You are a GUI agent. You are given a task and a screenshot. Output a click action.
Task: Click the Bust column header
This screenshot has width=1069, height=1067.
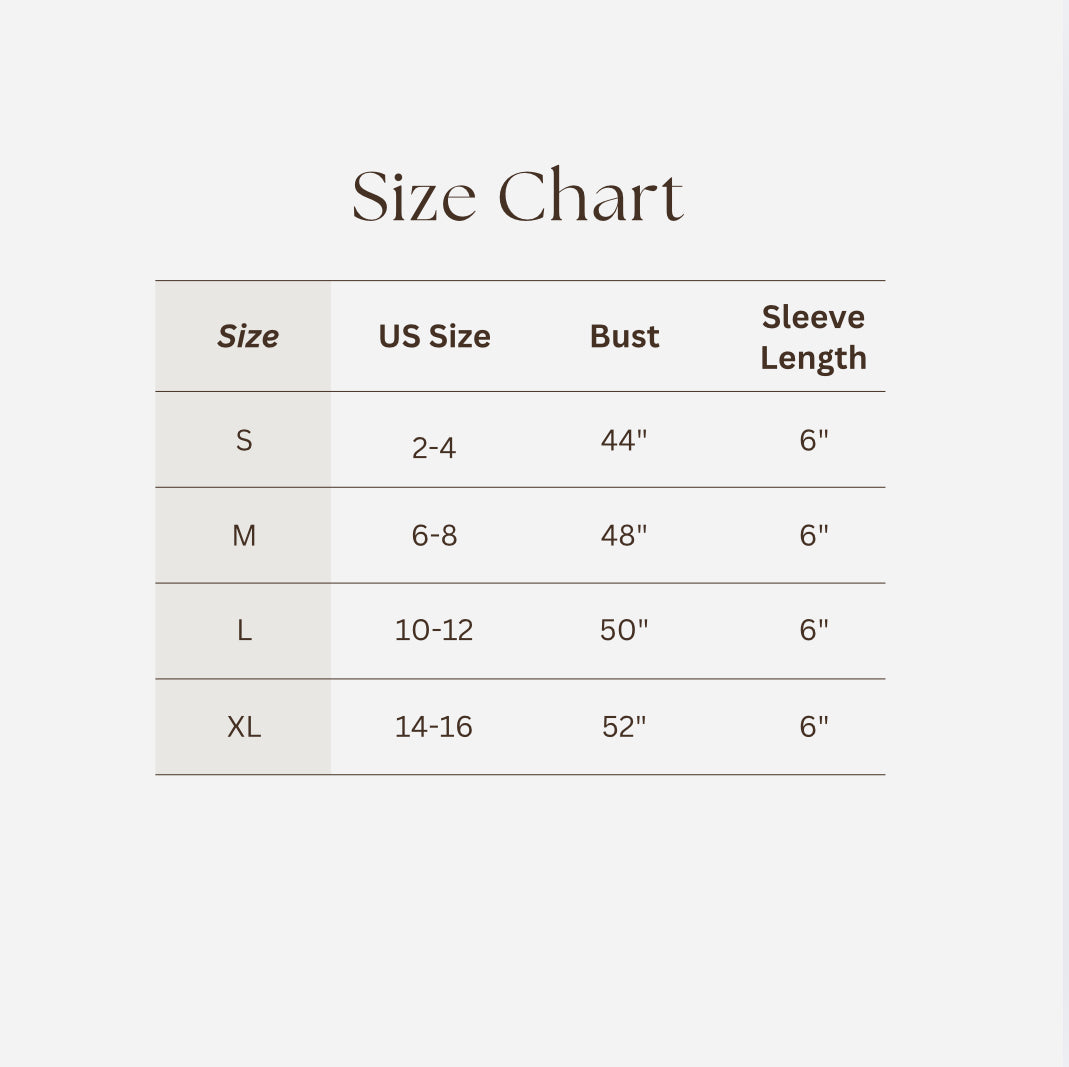point(624,336)
